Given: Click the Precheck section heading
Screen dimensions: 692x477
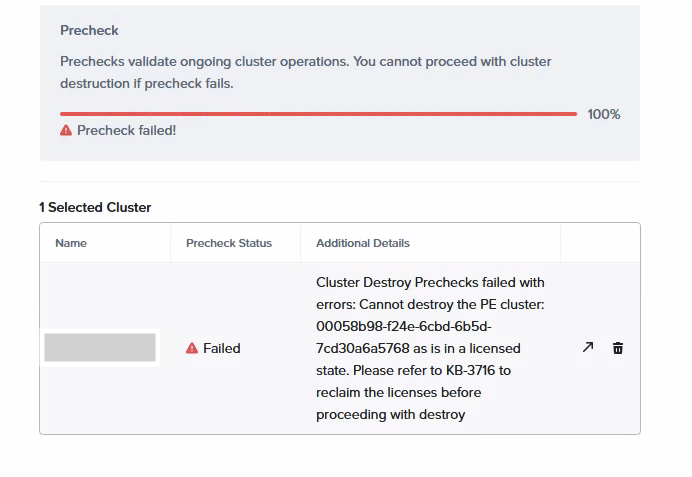Looking at the screenshot, I should point(89,31).
